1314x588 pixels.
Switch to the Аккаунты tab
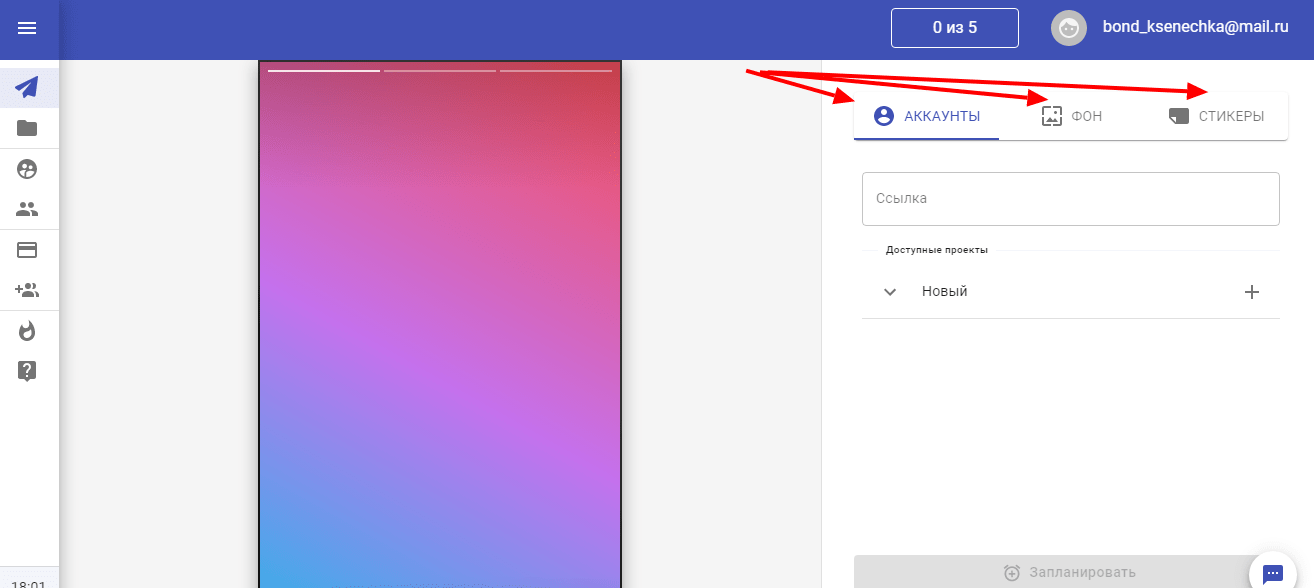pos(927,116)
